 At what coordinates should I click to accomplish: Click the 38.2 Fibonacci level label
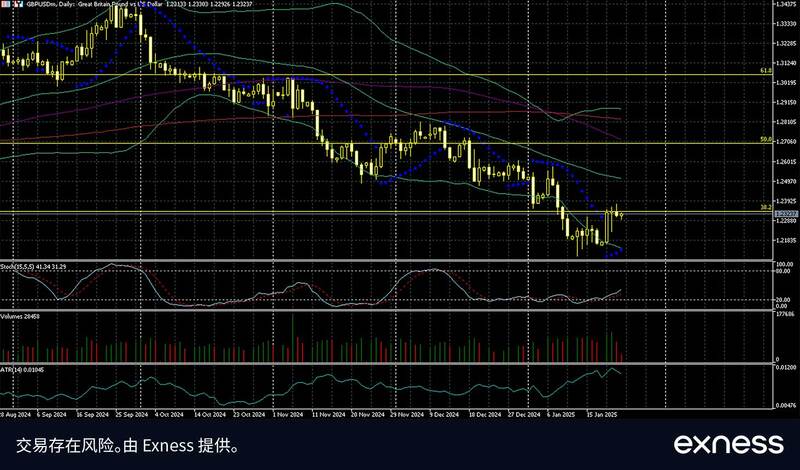(764, 207)
